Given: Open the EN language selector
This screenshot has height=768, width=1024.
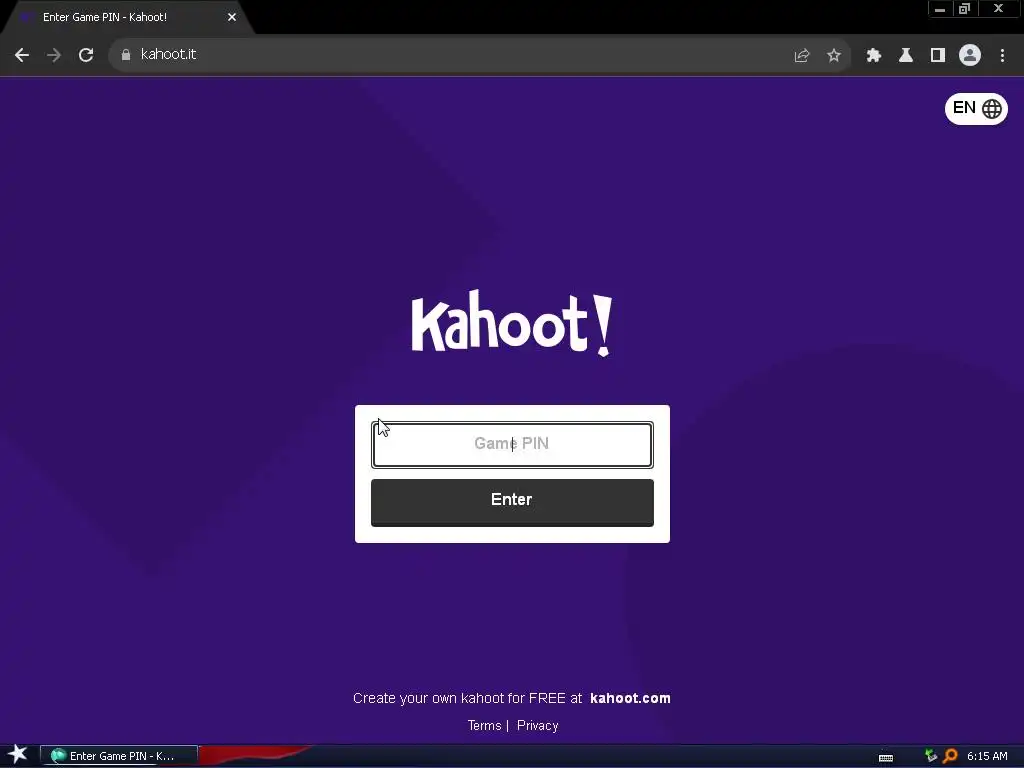Looking at the screenshot, I should [976, 108].
